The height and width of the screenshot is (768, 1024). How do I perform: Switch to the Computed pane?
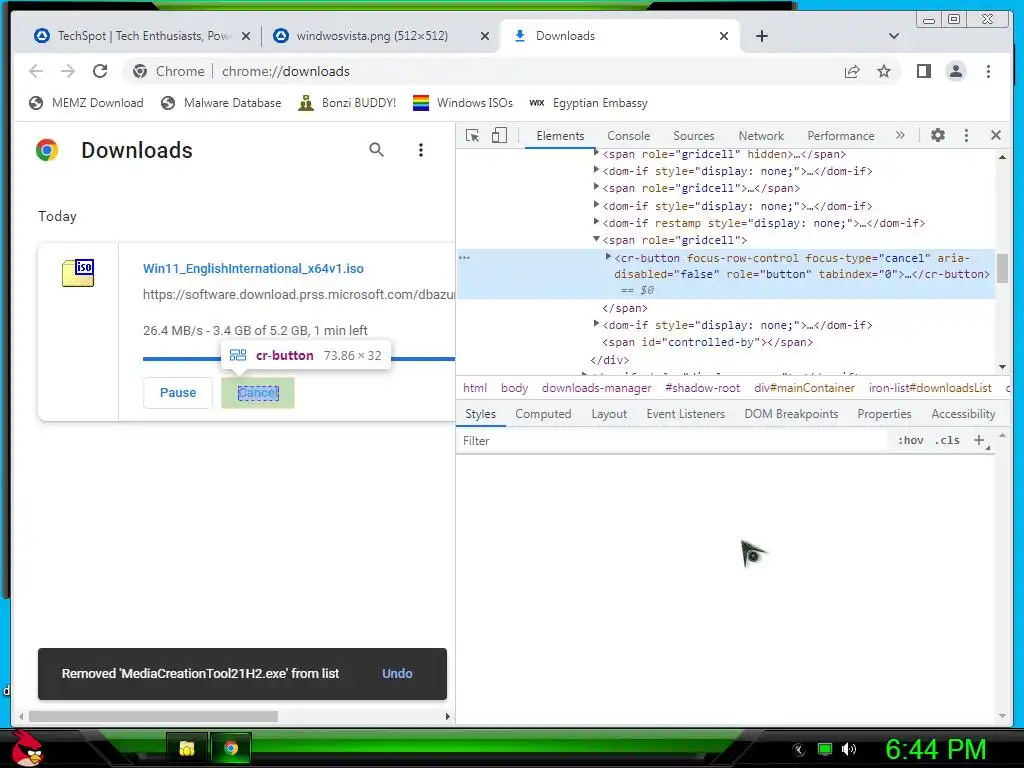pyautogui.click(x=543, y=414)
